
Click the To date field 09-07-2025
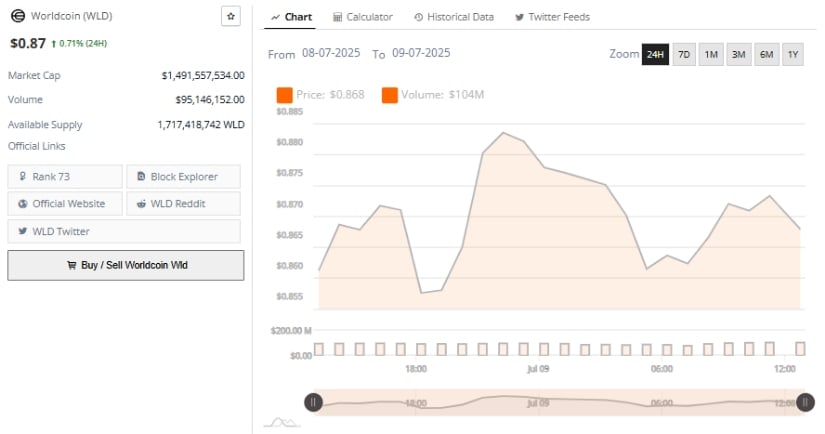(421, 53)
